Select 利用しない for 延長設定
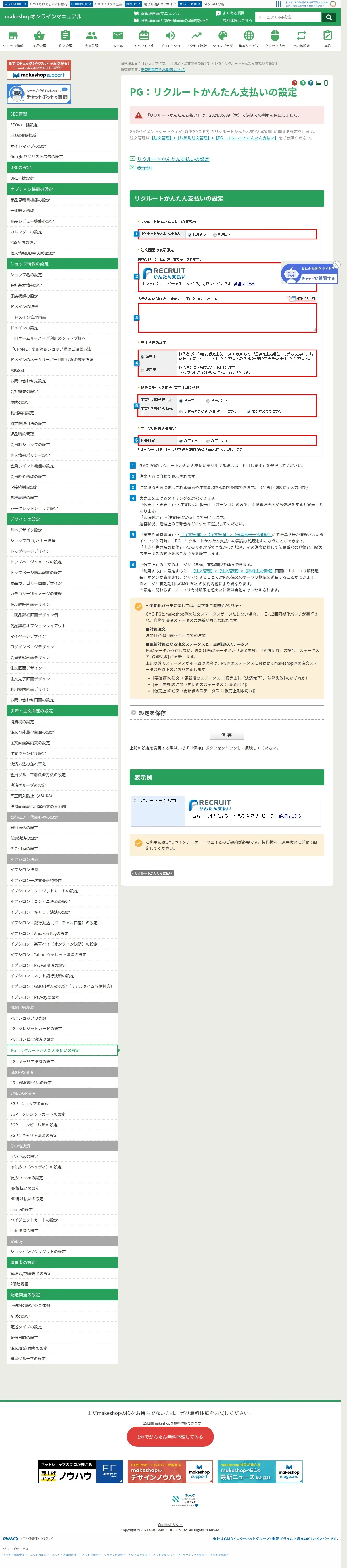Screen dimensions: 347x1568 208,441
